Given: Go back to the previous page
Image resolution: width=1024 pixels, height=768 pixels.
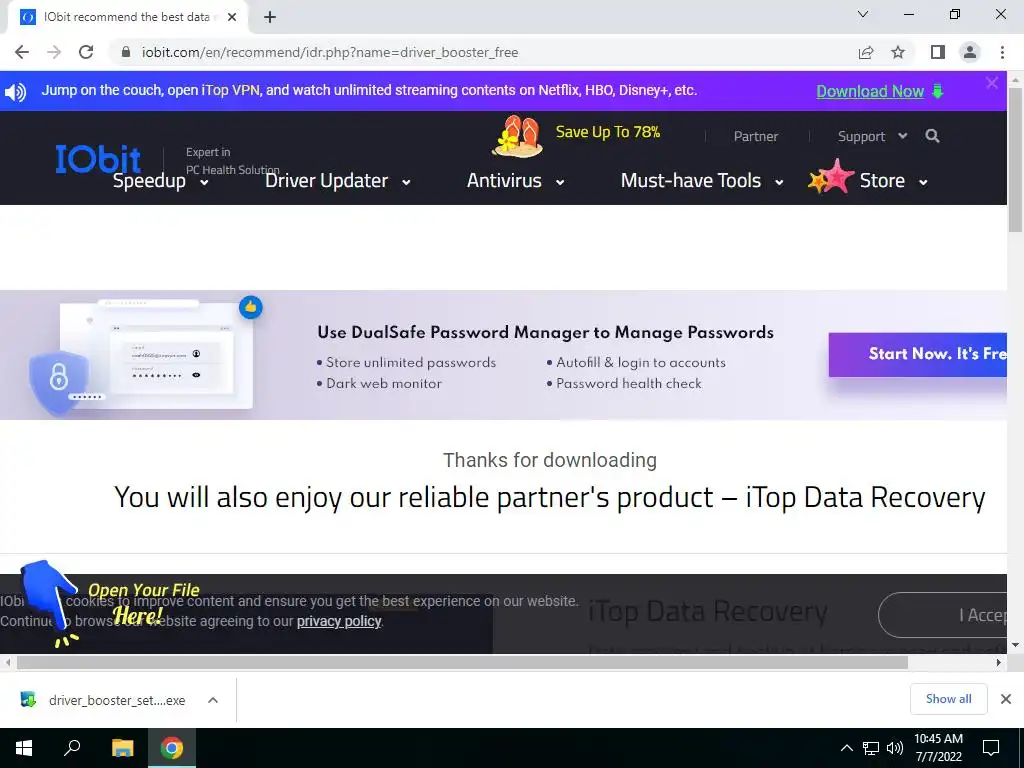Looking at the screenshot, I should click(22, 52).
